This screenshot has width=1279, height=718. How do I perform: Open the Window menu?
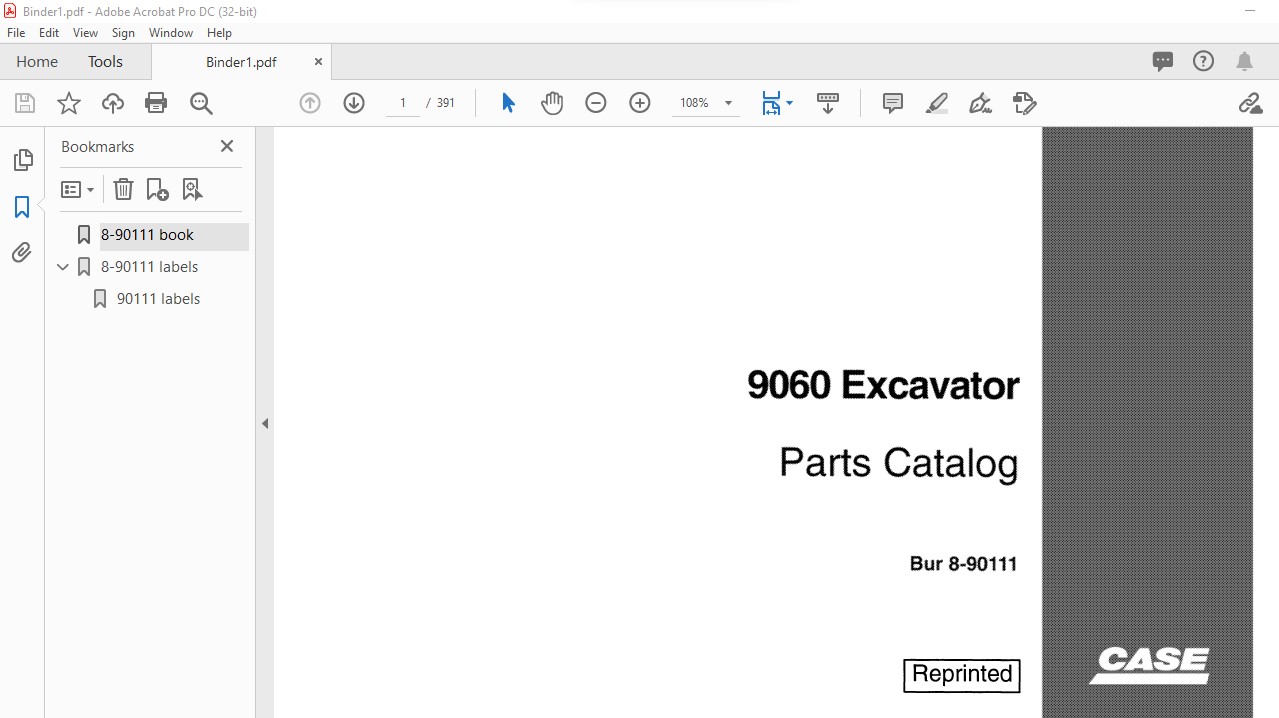pos(171,33)
